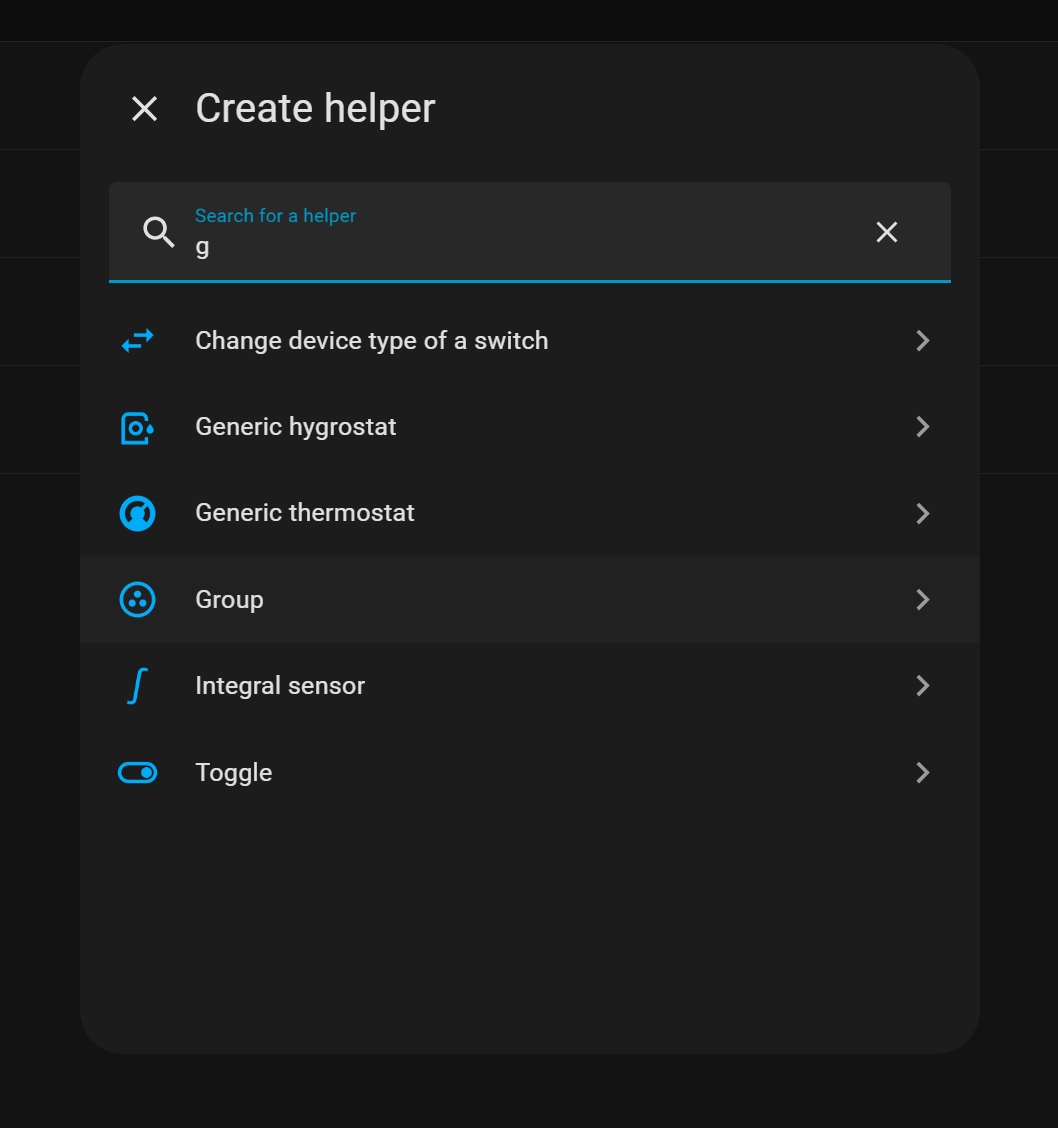Click the chevron beside Generic thermostat

point(922,513)
